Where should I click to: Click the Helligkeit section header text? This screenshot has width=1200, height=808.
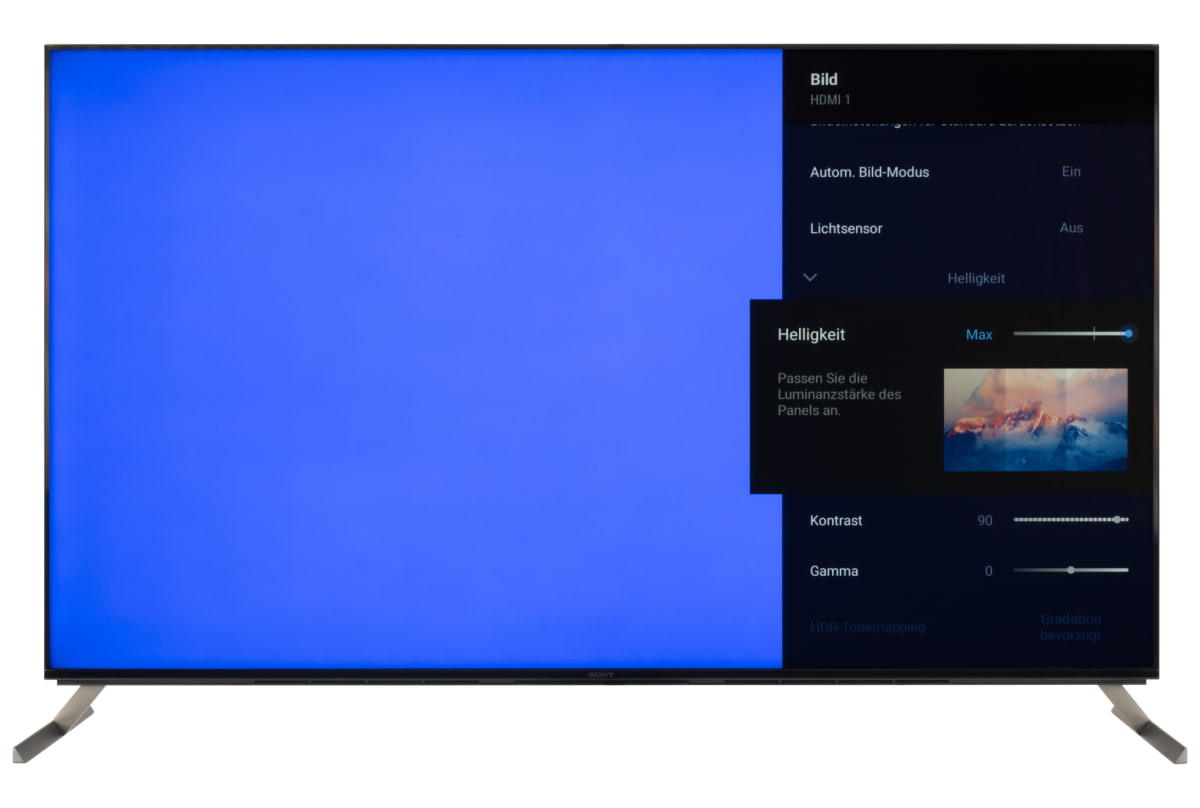coord(976,278)
